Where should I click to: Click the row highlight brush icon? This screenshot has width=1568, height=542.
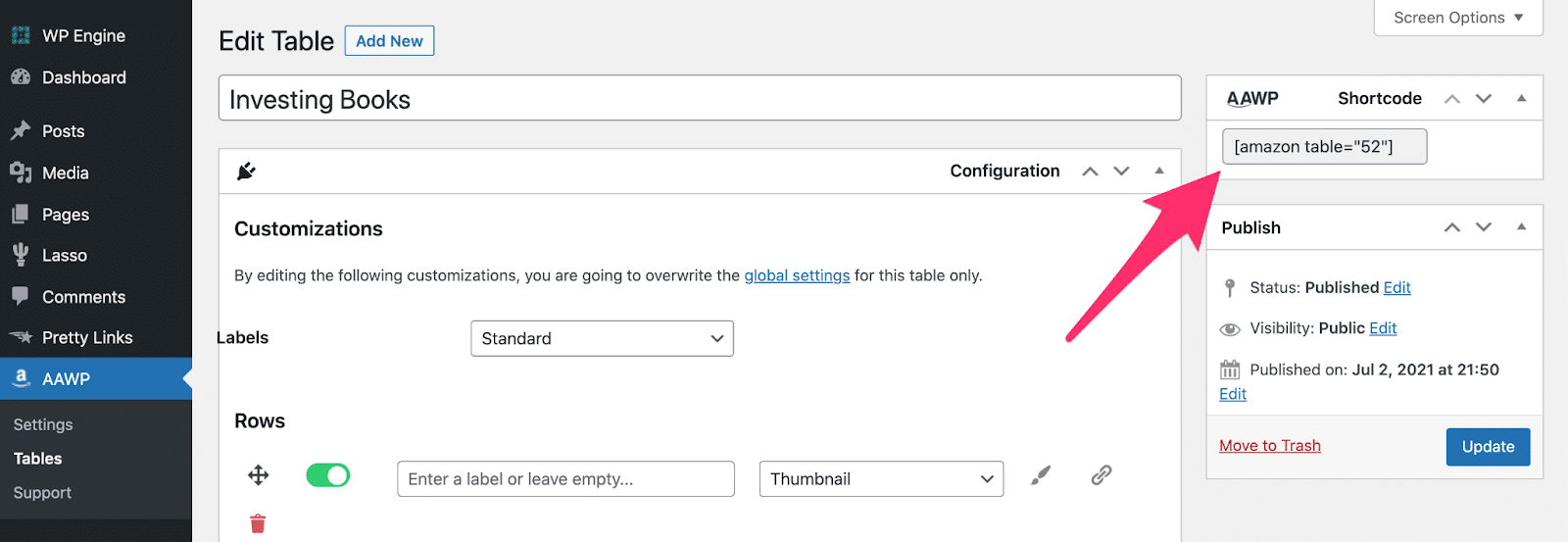click(x=1041, y=475)
